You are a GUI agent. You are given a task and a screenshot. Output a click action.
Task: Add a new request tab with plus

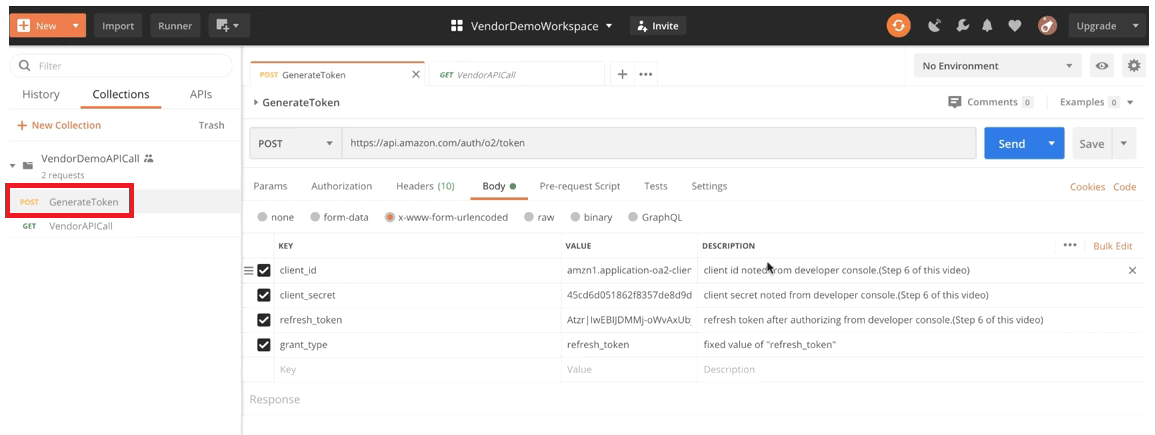click(622, 74)
